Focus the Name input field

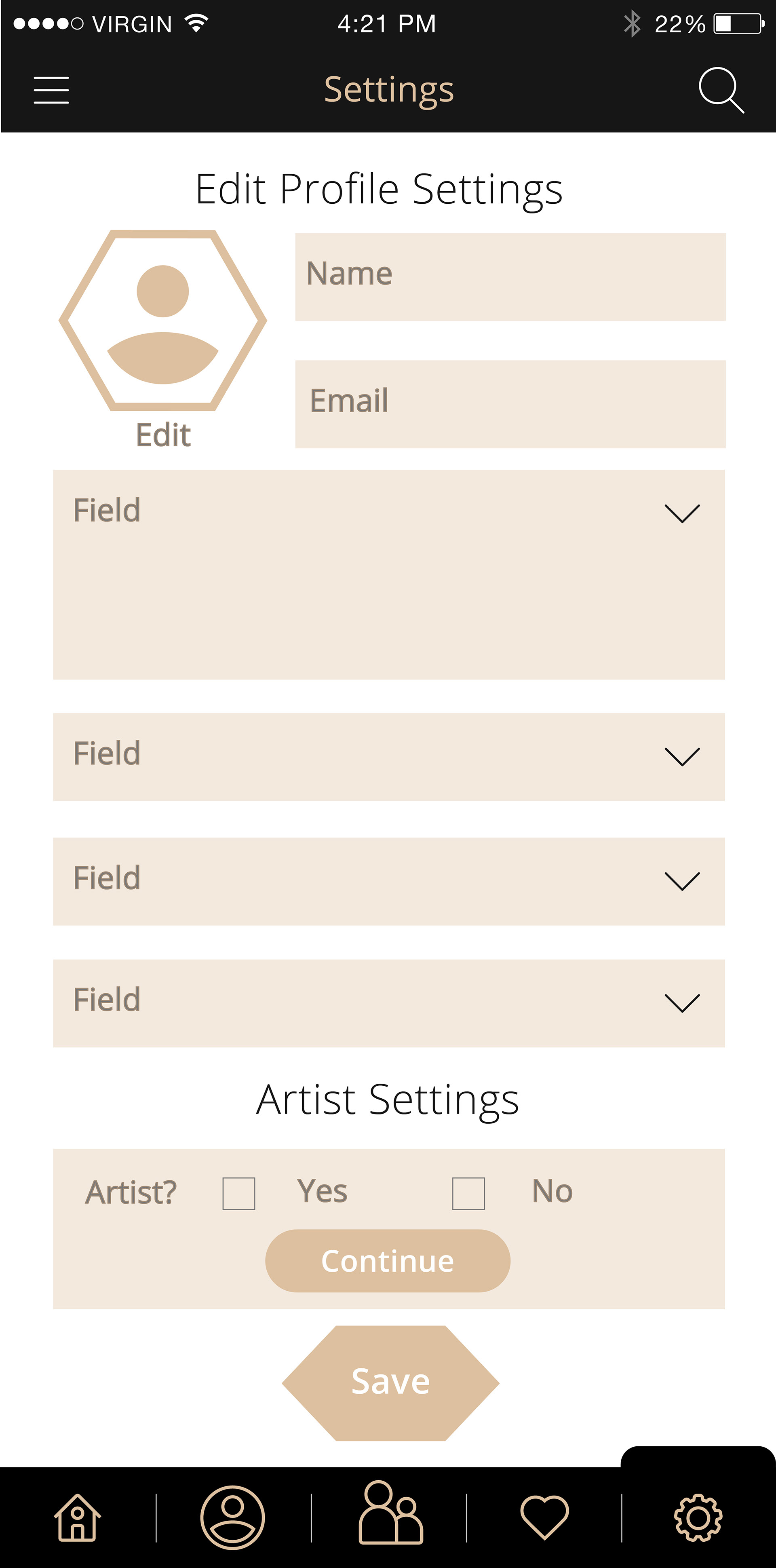tap(510, 277)
